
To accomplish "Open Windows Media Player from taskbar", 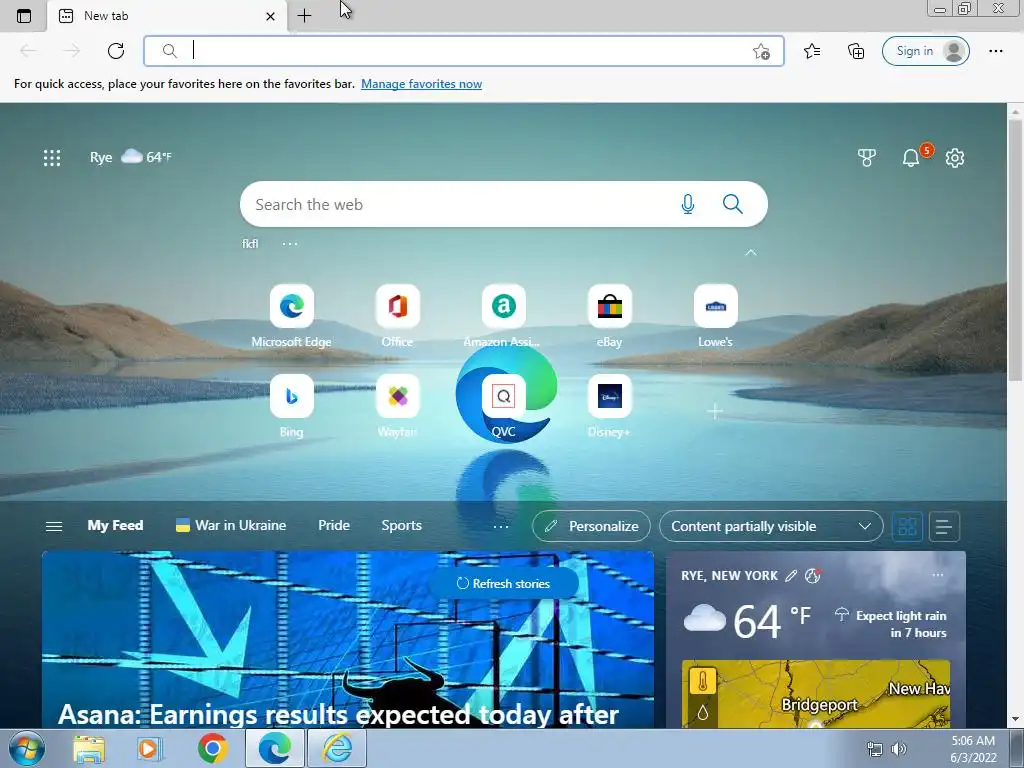I will coord(150,748).
